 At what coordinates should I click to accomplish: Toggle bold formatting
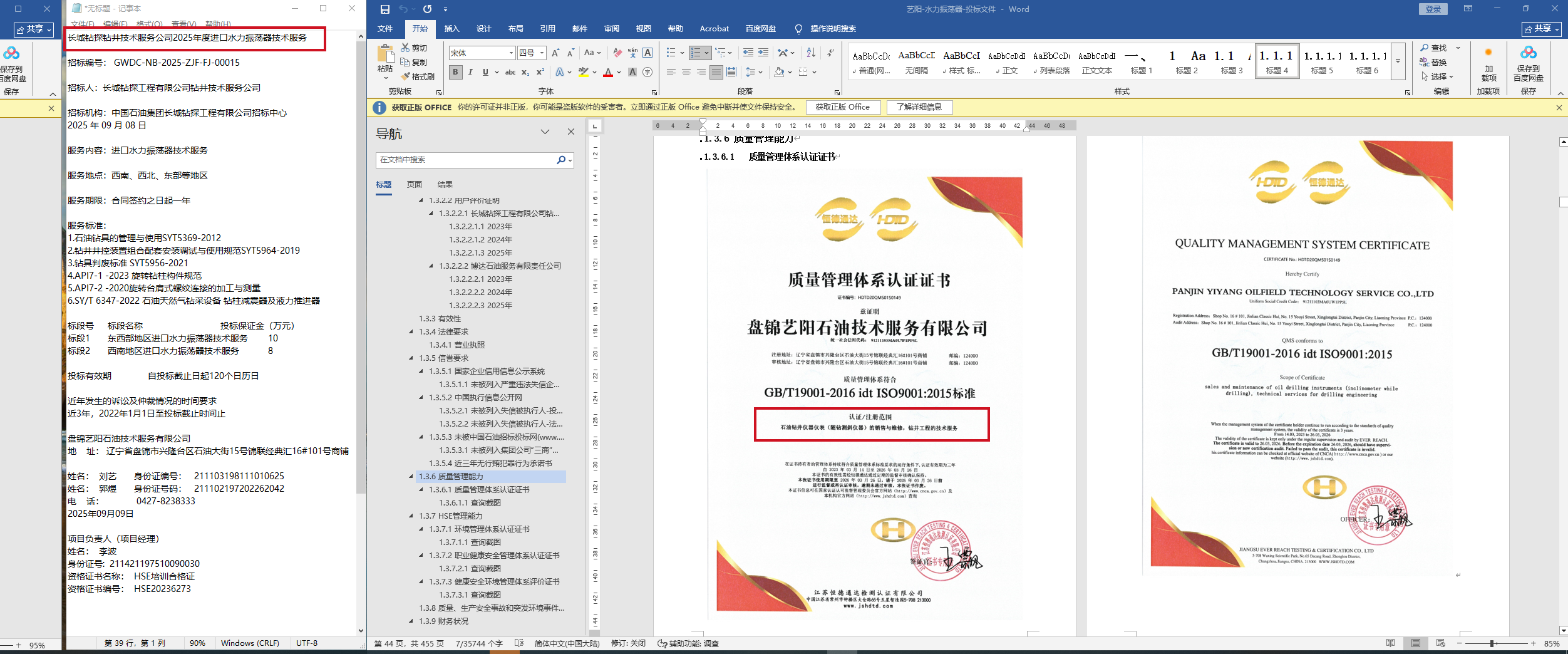pos(455,72)
